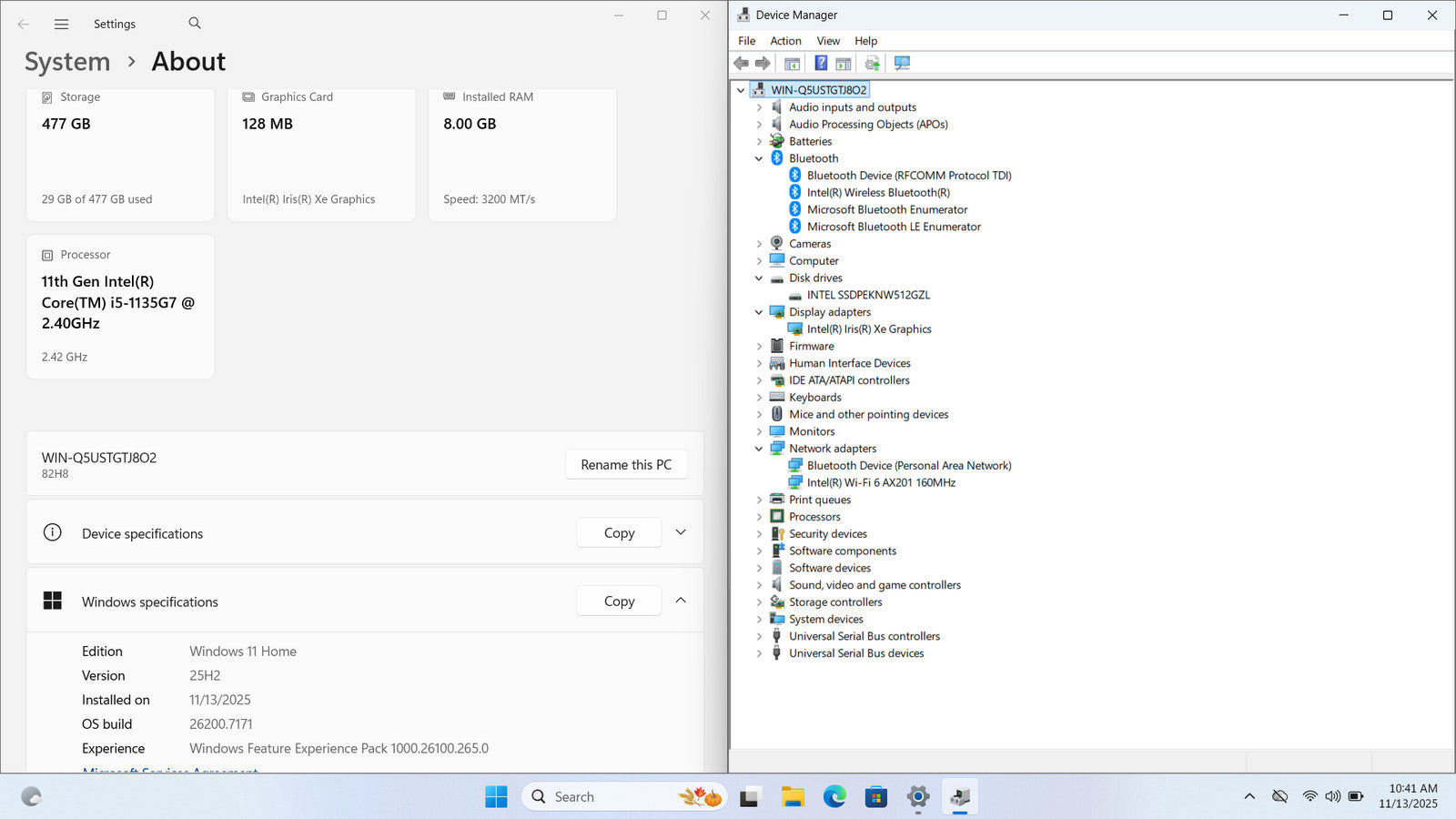Open the View menu in Device Manager

(827, 41)
